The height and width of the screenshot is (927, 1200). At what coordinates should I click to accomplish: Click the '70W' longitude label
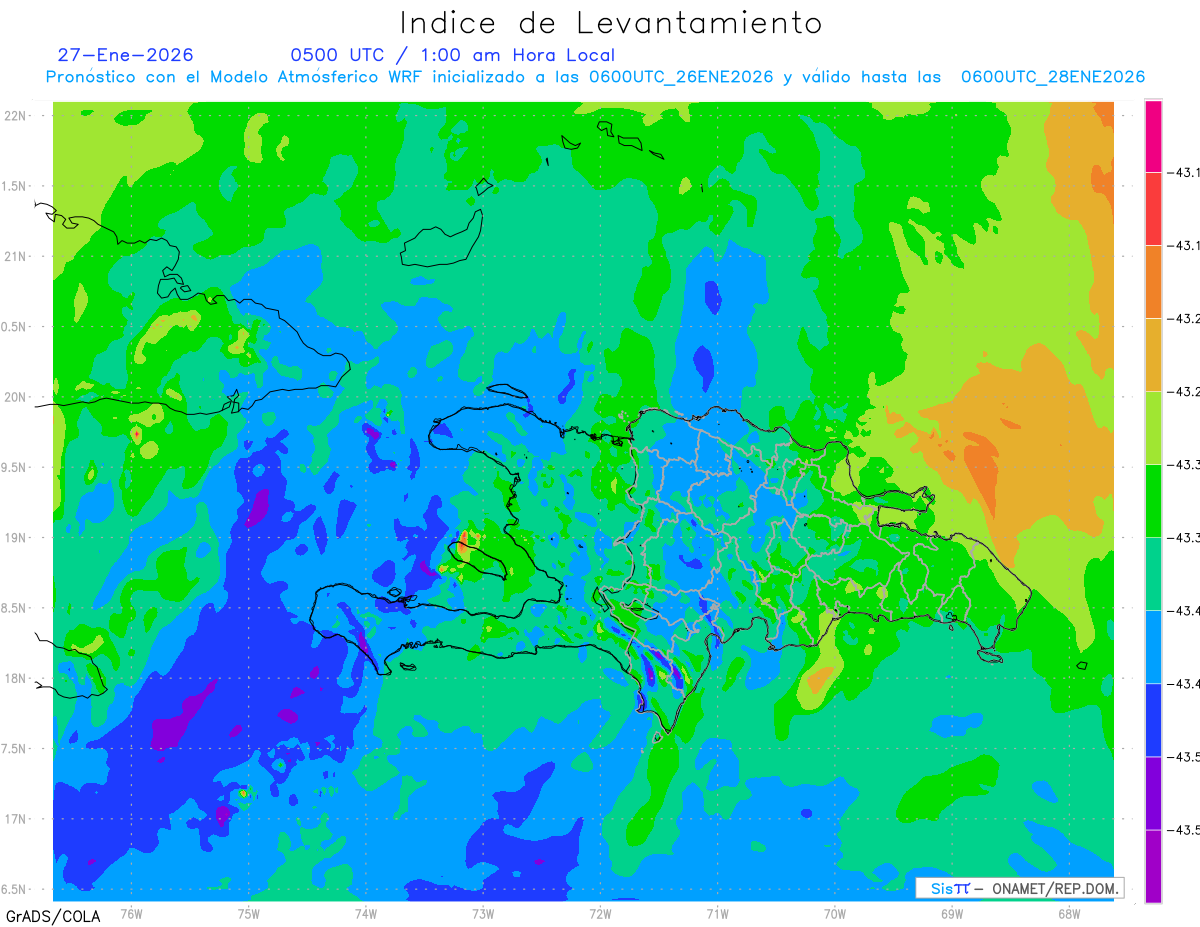point(835,913)
